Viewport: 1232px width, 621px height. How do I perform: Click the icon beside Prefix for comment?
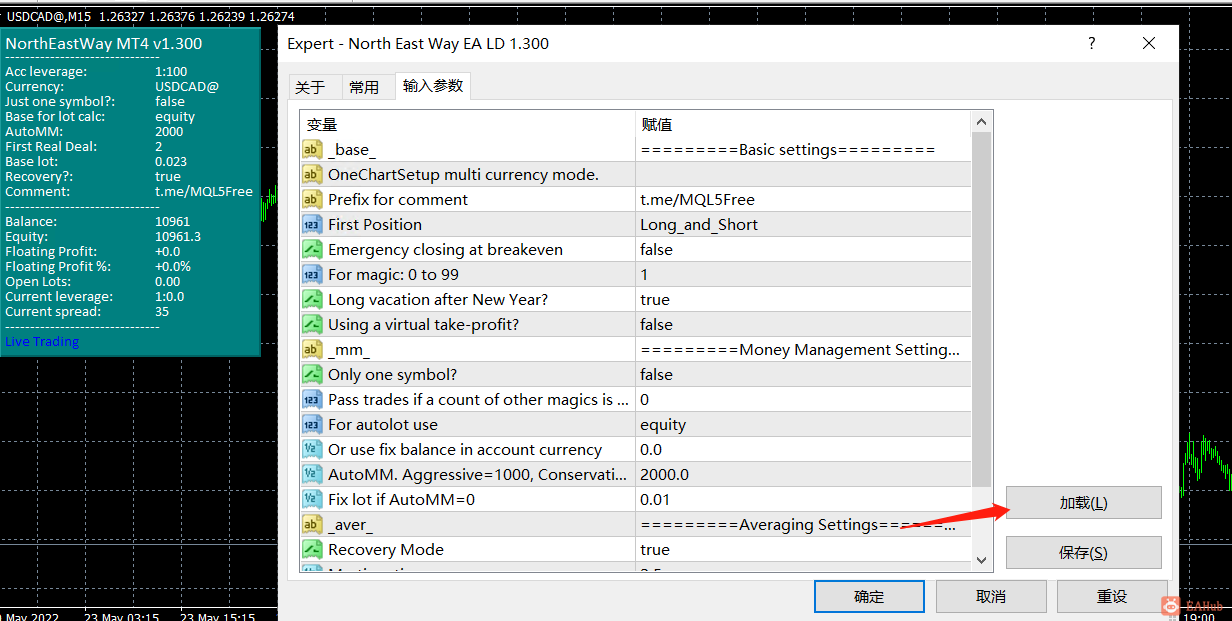(x=312, y=200)
